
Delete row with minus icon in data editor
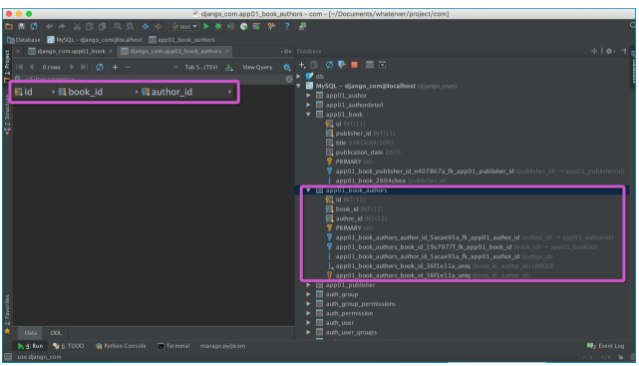click(128, 67)
